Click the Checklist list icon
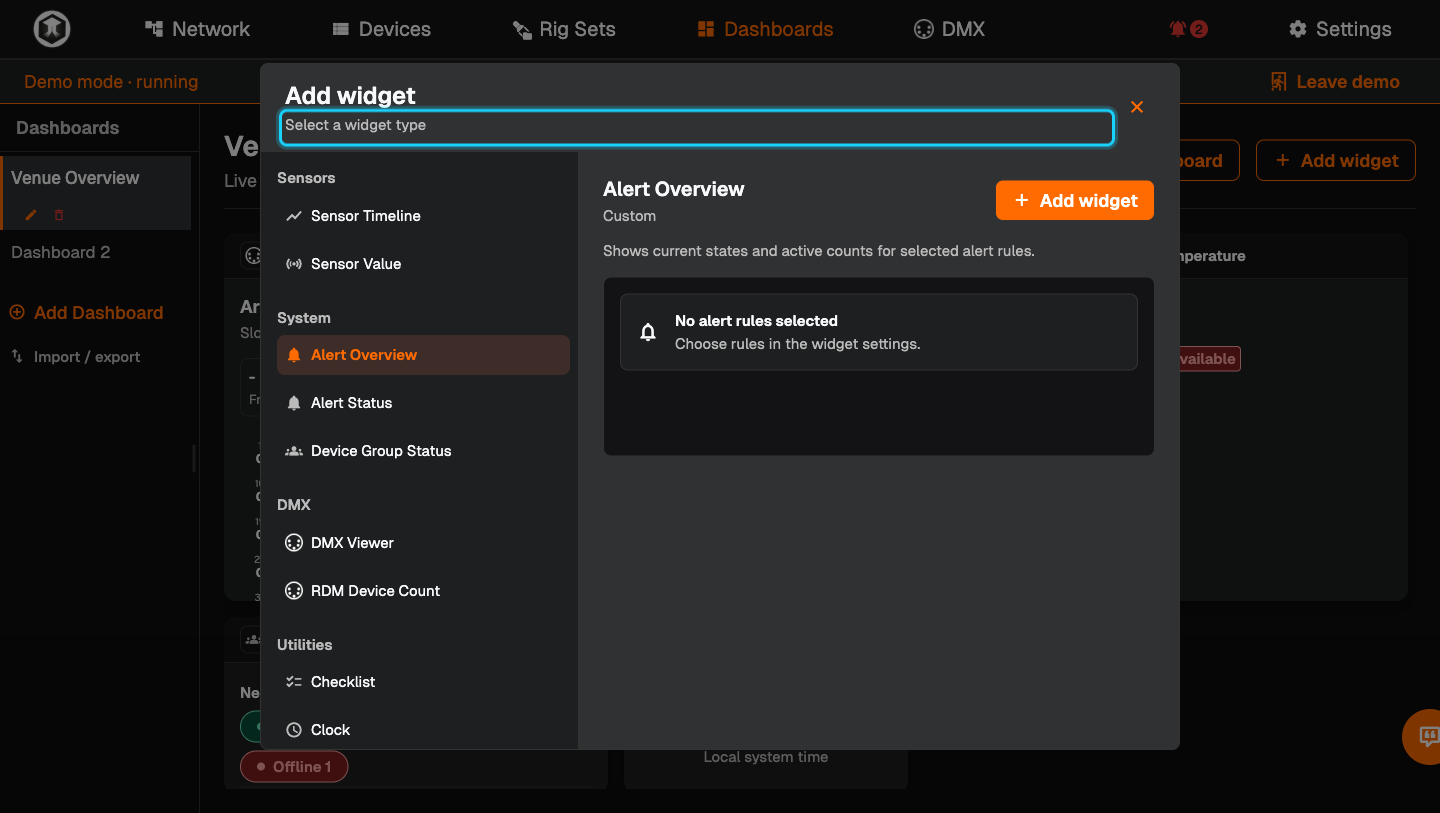 pos(294,682)
